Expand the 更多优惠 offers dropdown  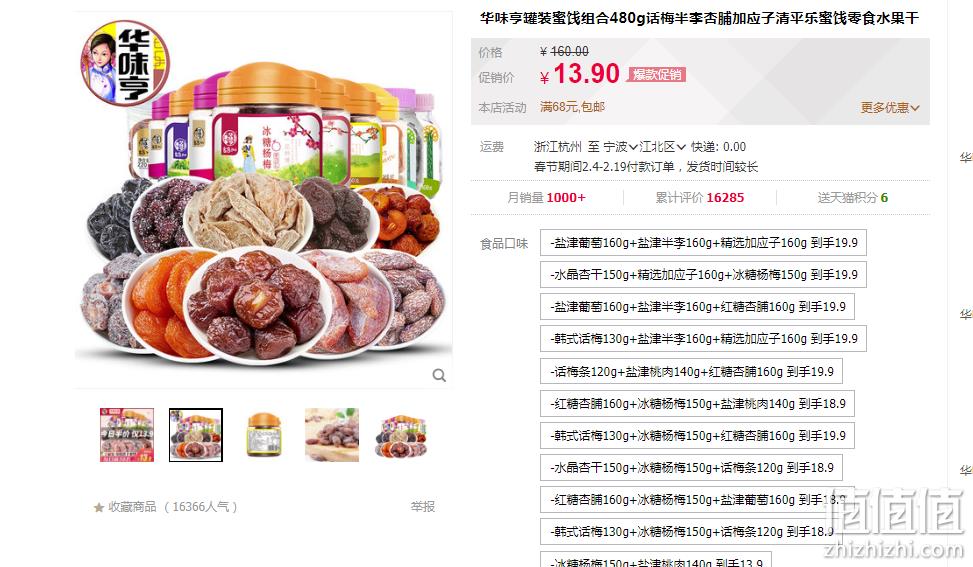click(889, 108)
